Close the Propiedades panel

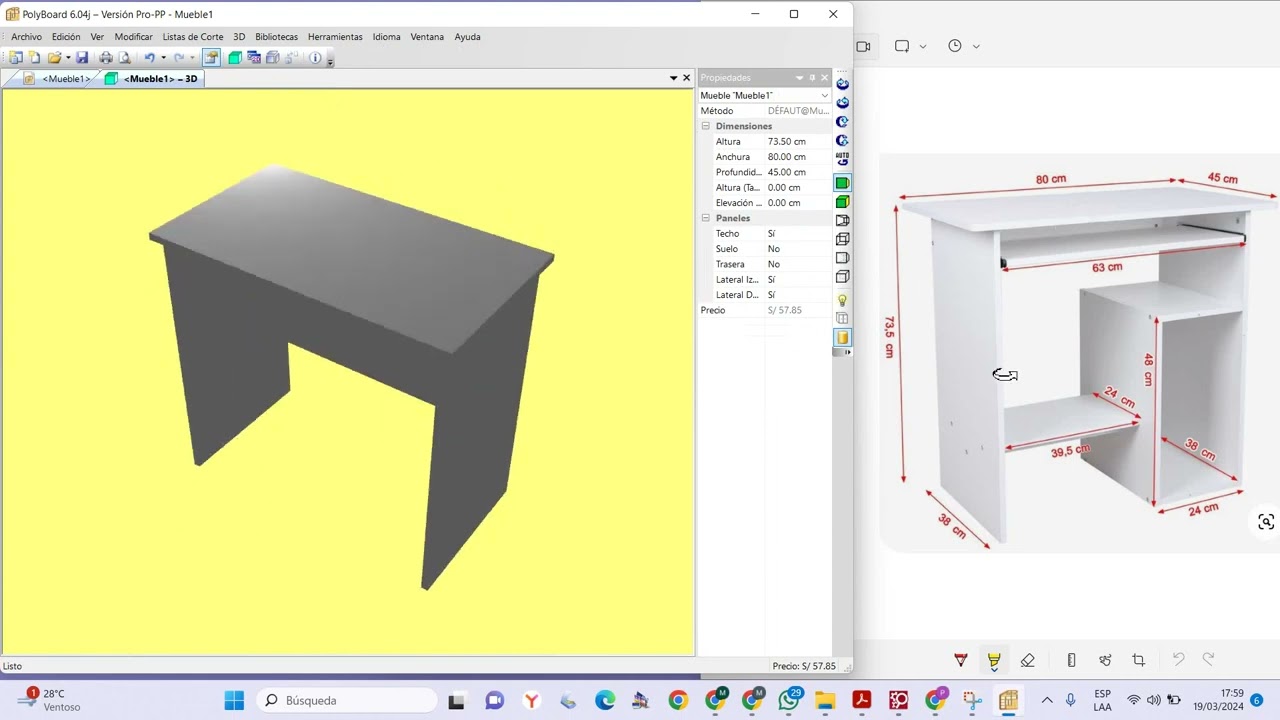pos(825,78)
